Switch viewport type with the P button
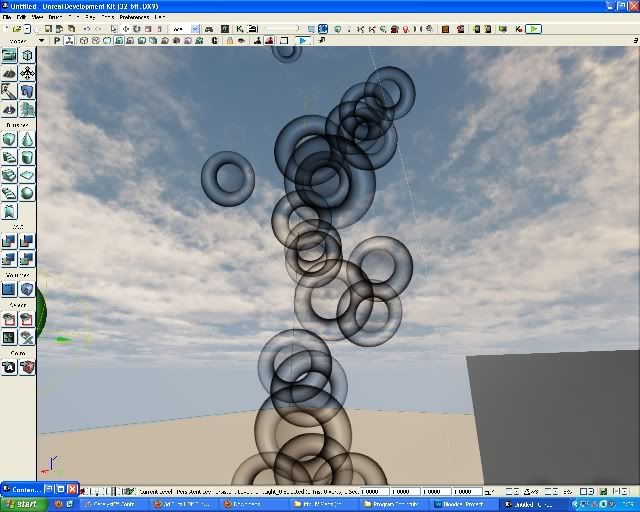 pyautogui.click(x=57, y=40)
